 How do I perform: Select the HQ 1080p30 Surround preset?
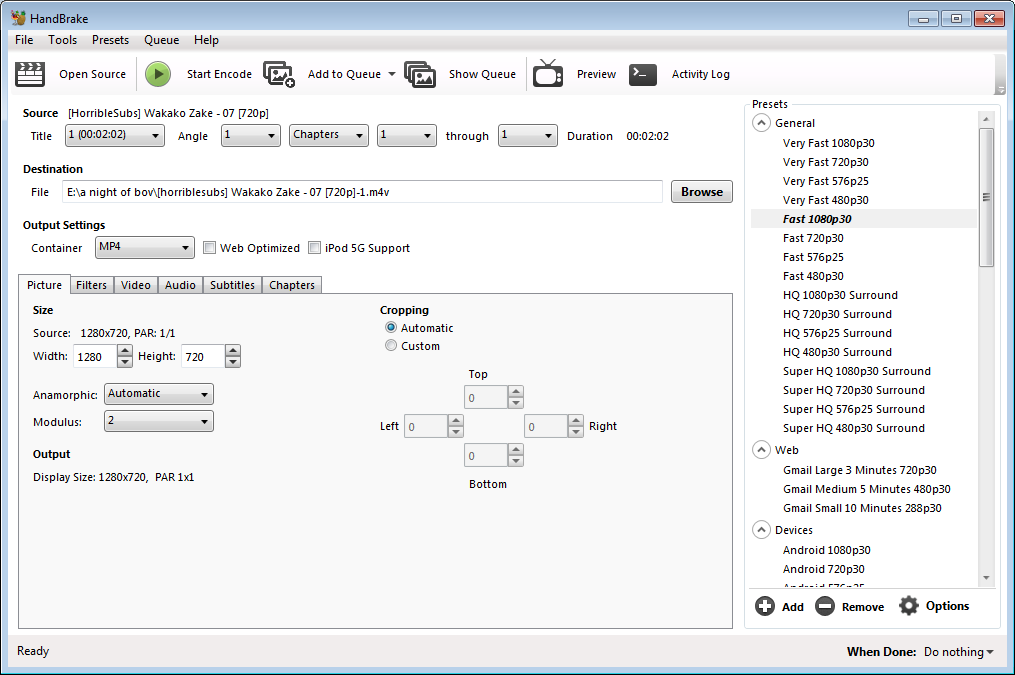[x=840, y=295]
